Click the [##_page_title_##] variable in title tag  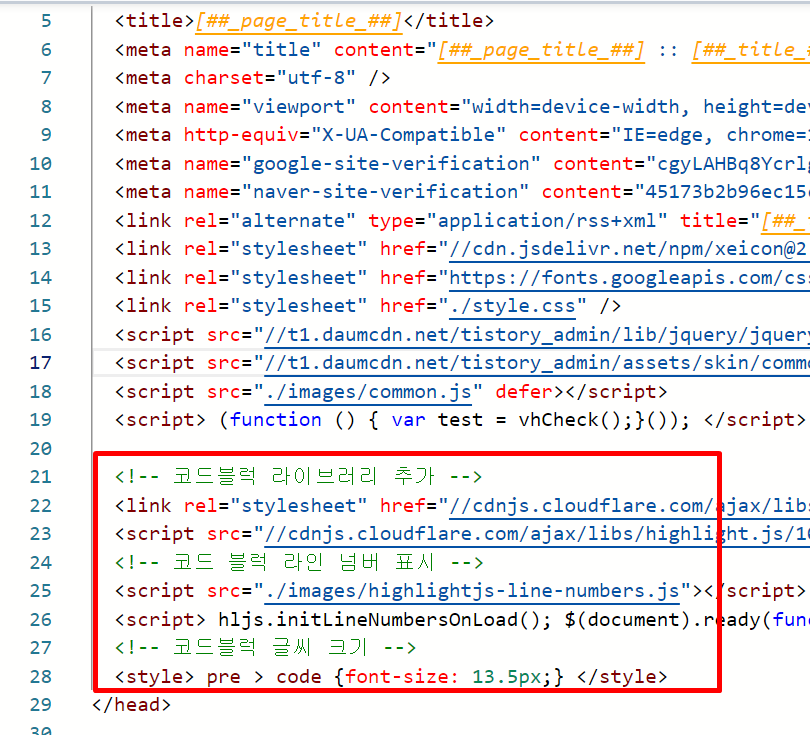[299, 21]
